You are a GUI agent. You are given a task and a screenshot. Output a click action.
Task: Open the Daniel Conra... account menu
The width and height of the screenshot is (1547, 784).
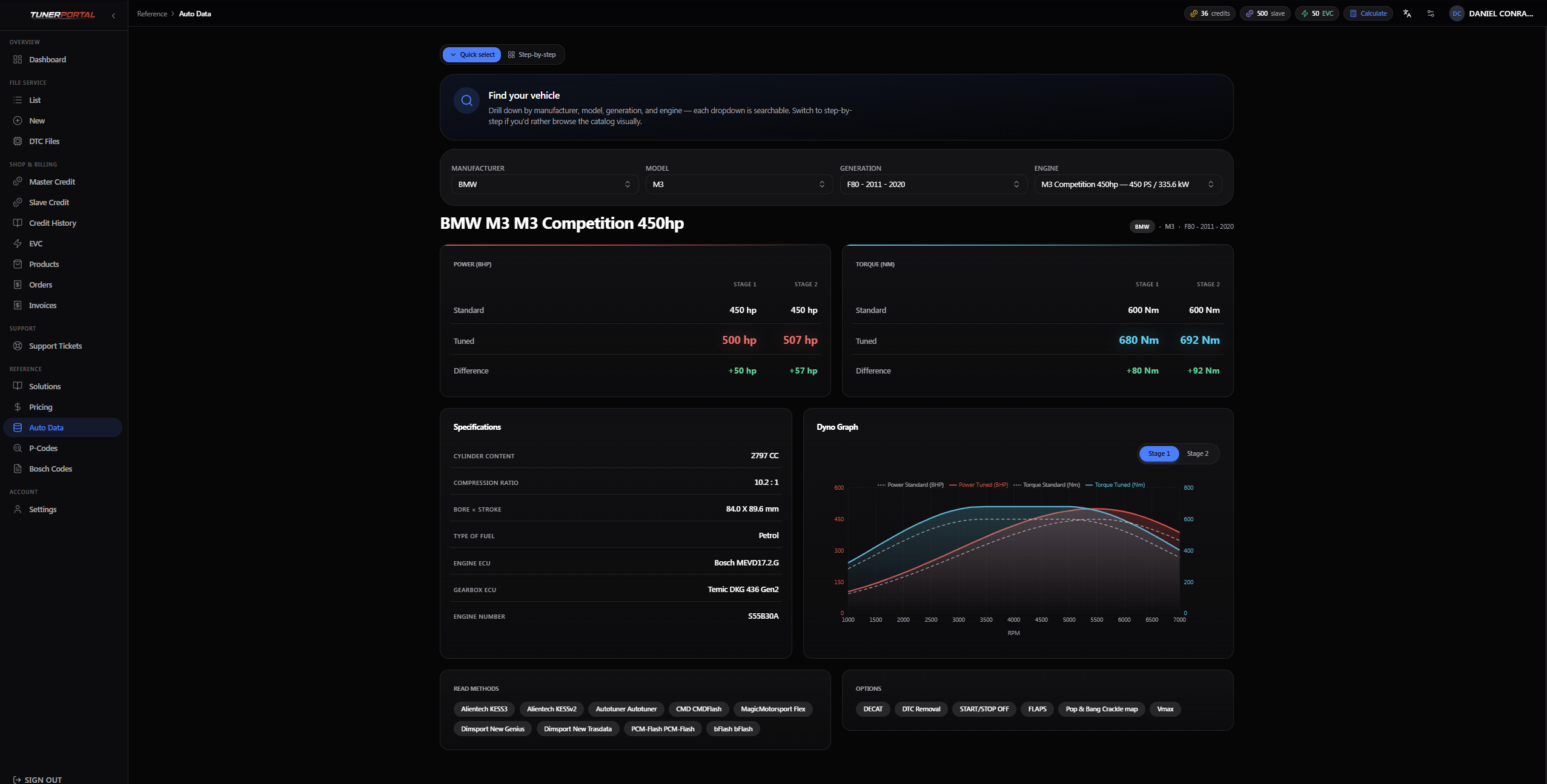coord(1492,13)
